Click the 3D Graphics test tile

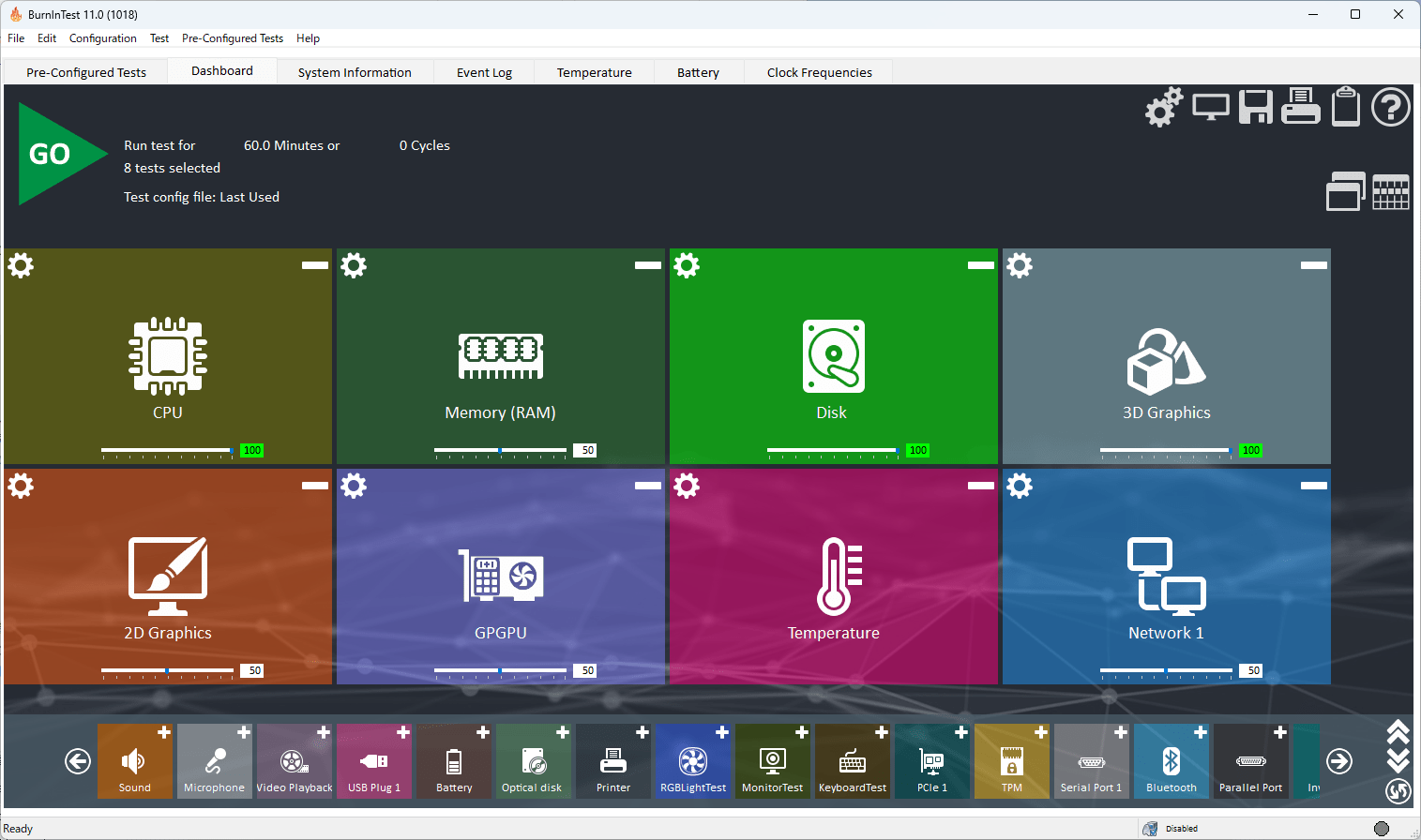[x=1166, y=361]
